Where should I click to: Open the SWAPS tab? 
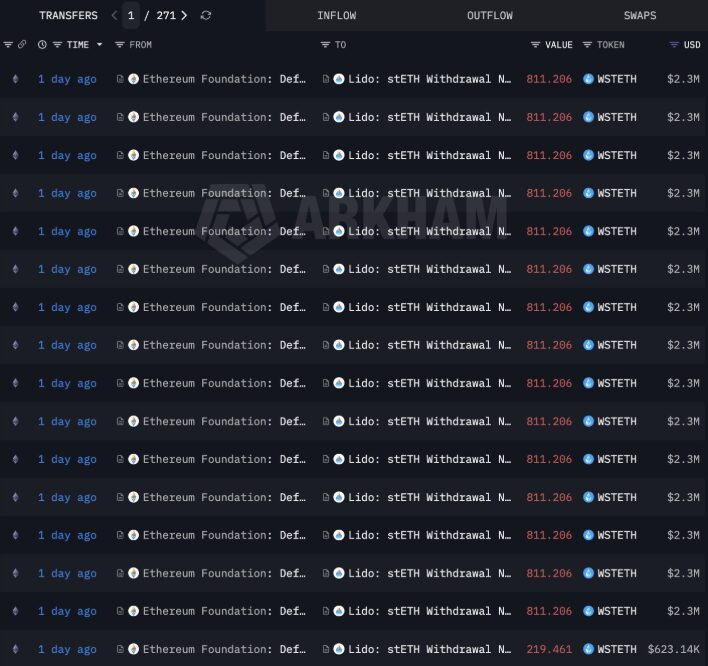640,15
